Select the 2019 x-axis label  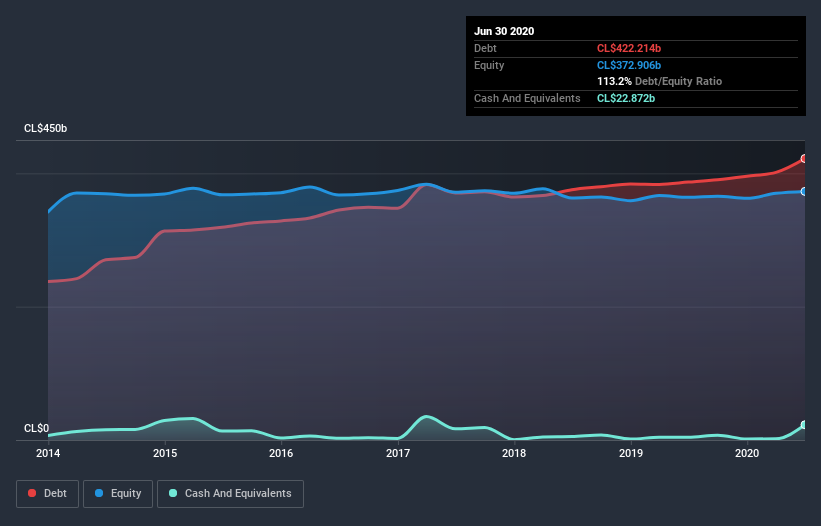pos(631,453)
